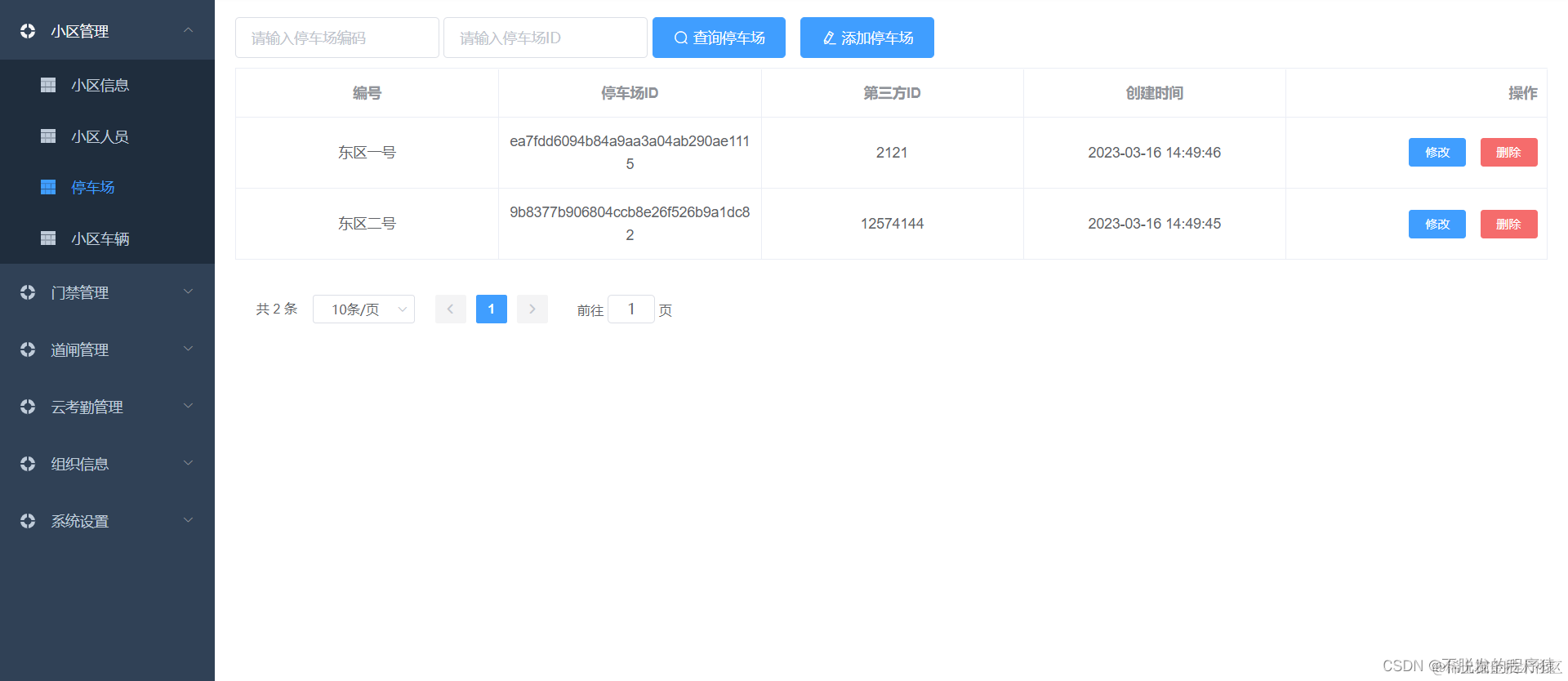Click the 编号 column header
This screenshot has width=1568, height=681.
[x=367, y=93]
